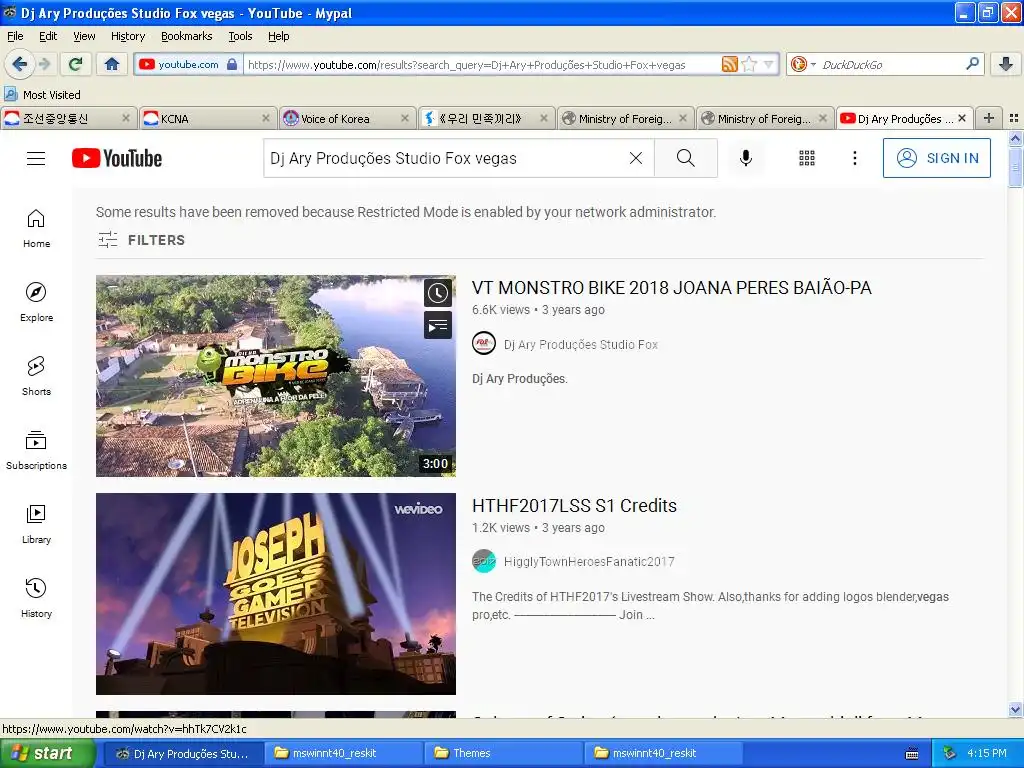Viewport: 1024px width, 768px height.
Task: Open a new tab with plus button
Action: pyautogui.click(x=989, y=118)
